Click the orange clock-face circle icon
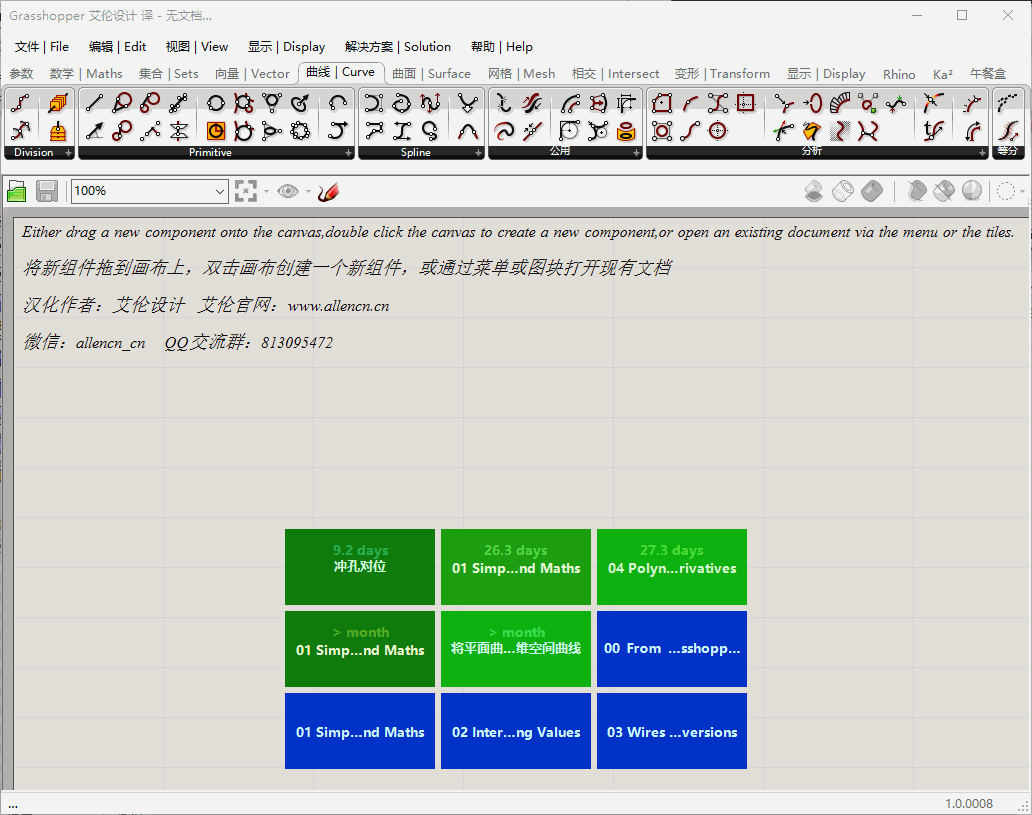The width and height of the screenshot is (1032, 815). (216, 131)
